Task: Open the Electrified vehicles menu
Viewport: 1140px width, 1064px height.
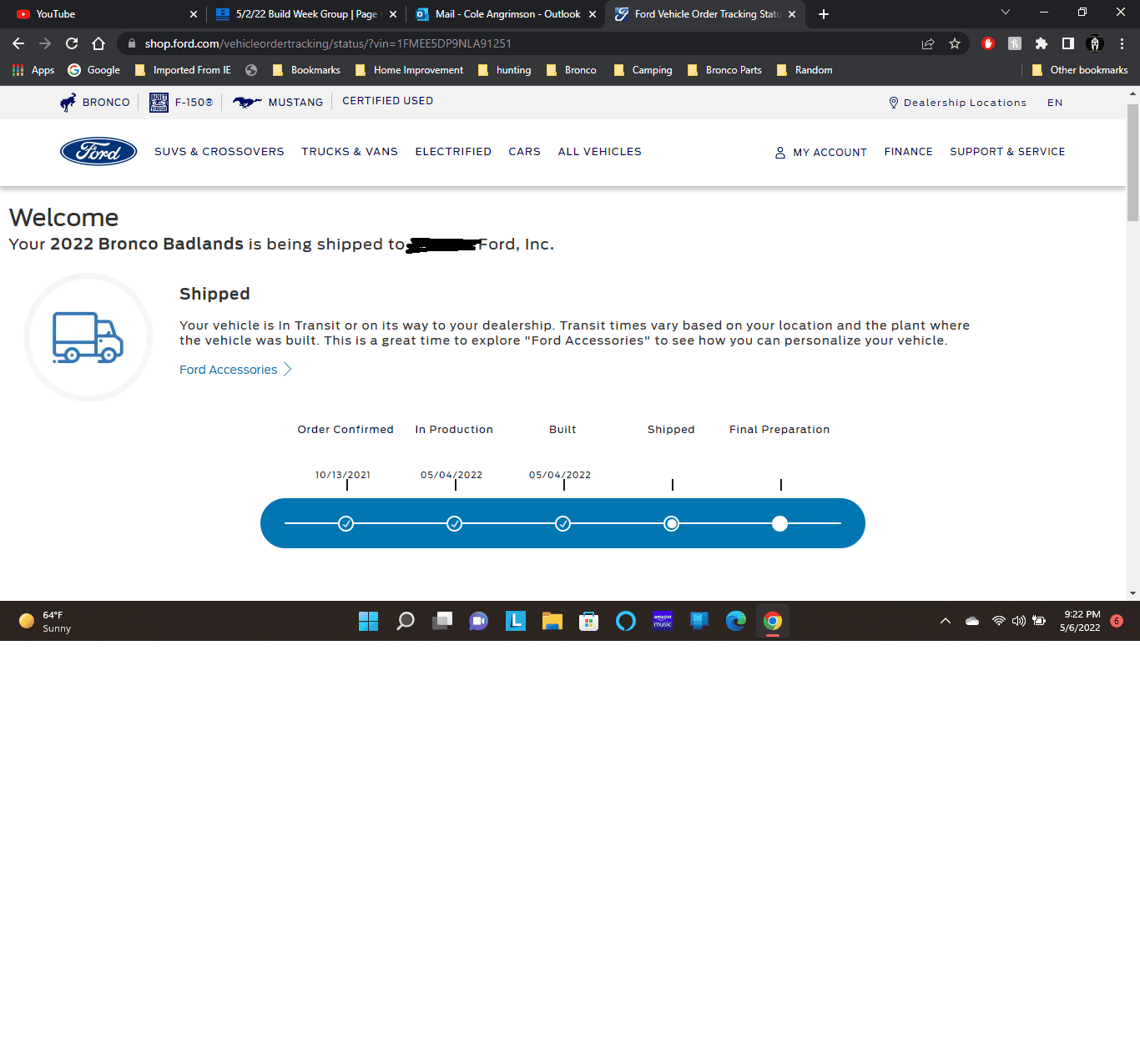Action: click(453, 152)
